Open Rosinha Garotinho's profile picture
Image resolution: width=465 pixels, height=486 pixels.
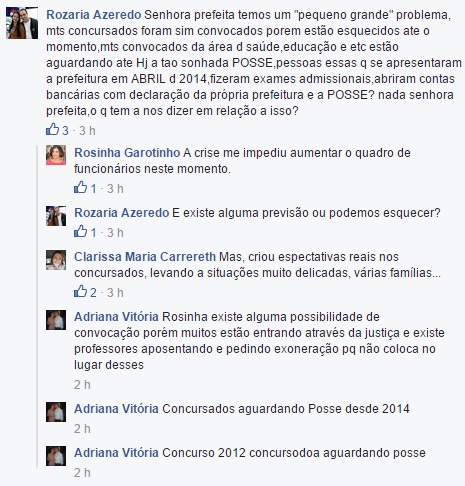click(x=56, y=155)
